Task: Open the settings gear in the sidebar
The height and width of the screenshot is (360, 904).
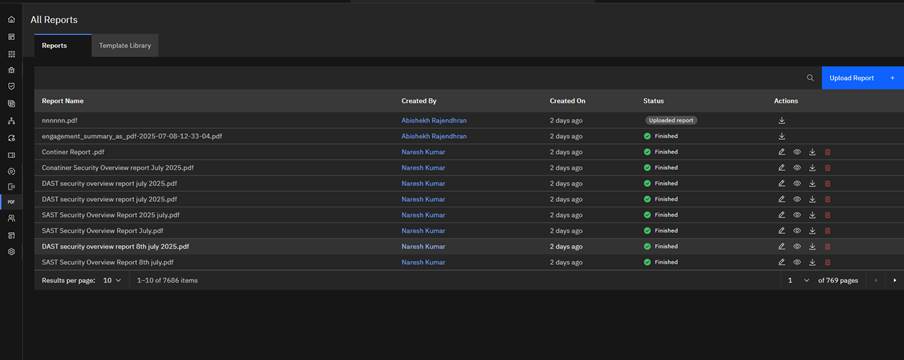Action: (12, 252)
